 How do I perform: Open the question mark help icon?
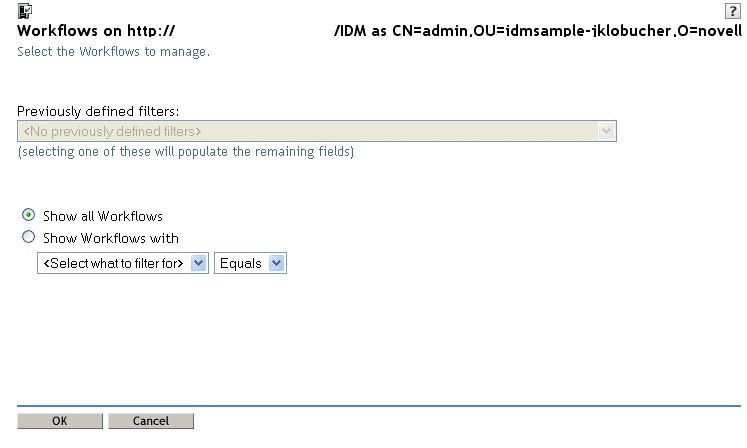[732, 10]
